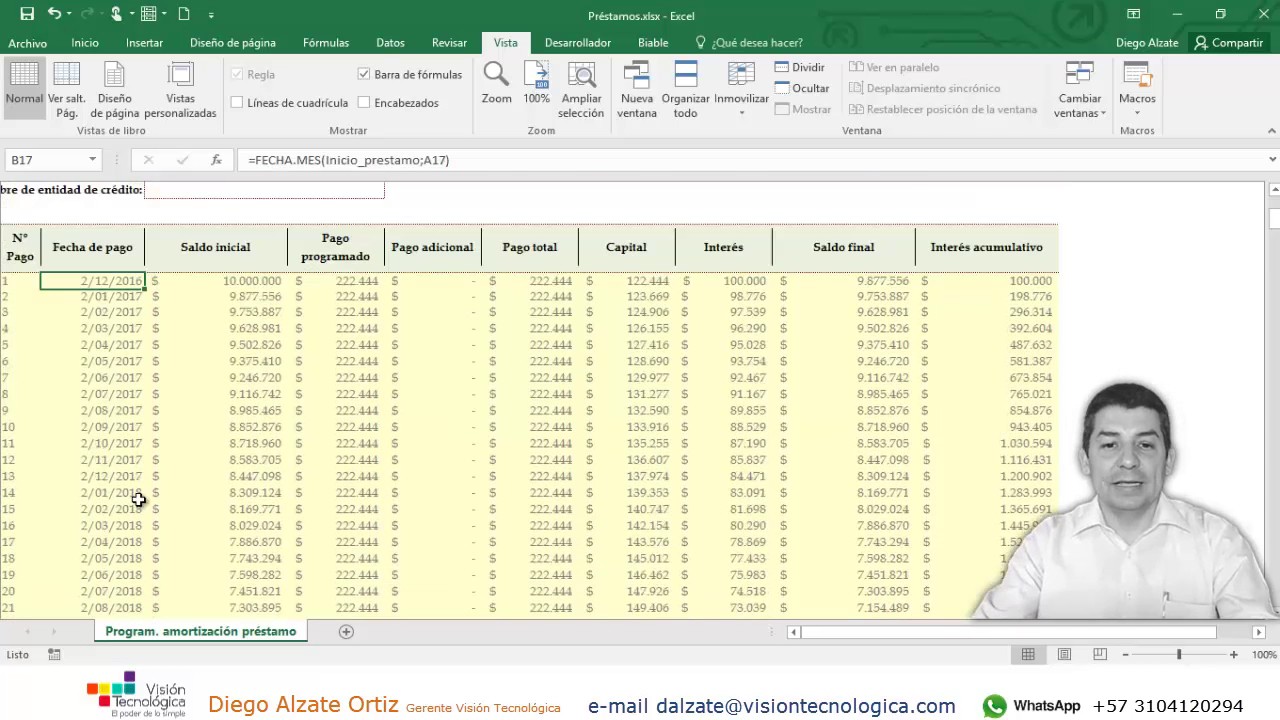Click the credit entity name input cell
1280x720 pixels.
click(x=264, y=190)
